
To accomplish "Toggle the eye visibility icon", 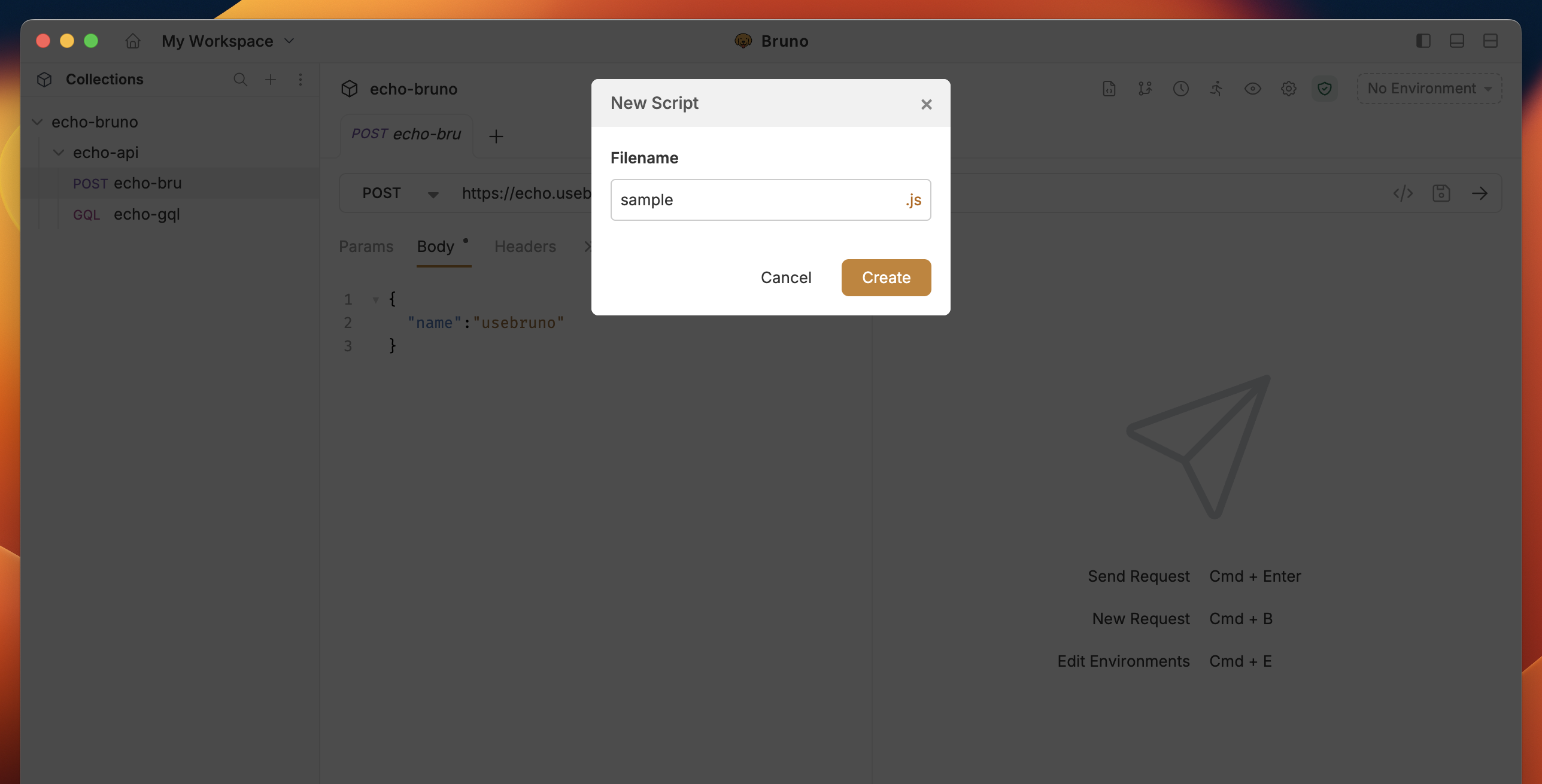I will (1252, 89).
